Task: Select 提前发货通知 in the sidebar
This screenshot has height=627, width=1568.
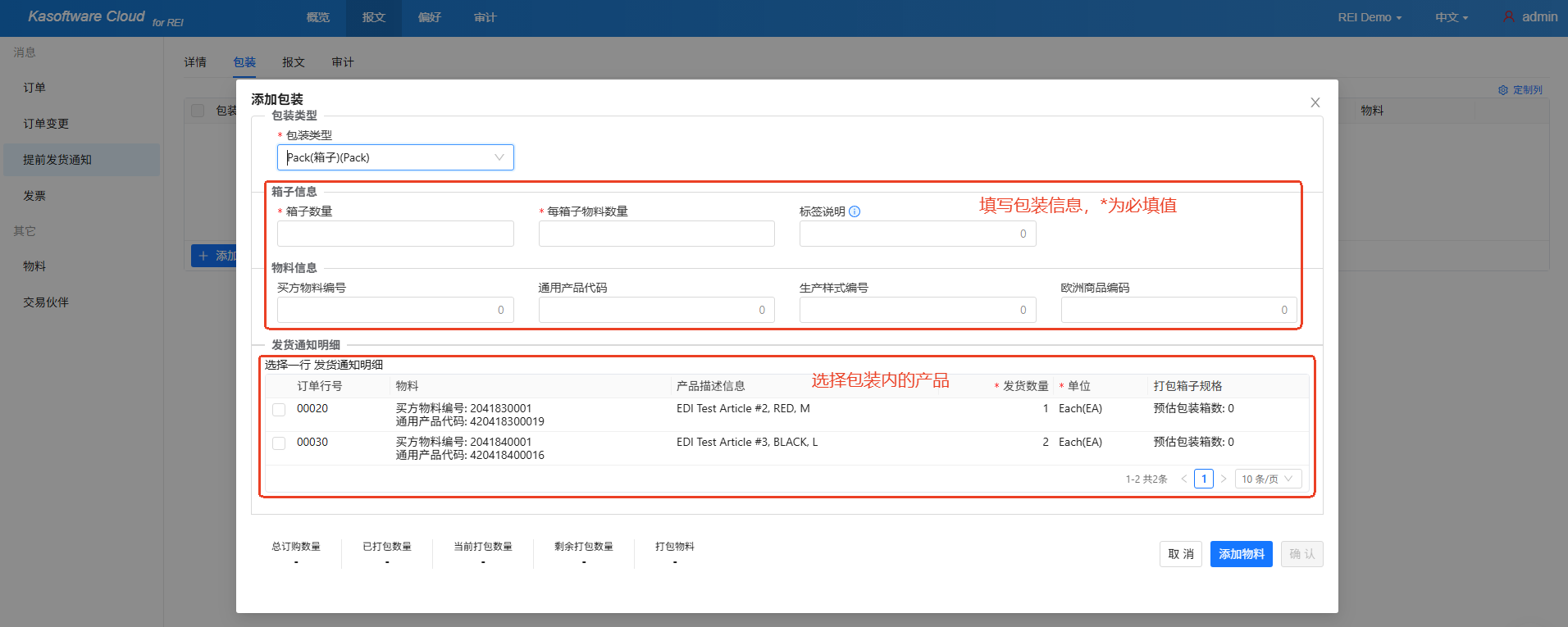Action: tap(81, 160)
